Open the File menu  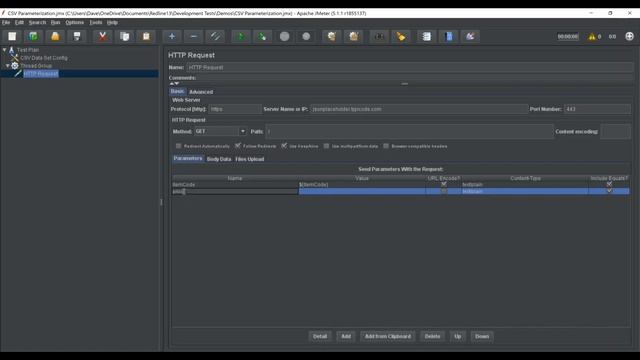point(6,22)
